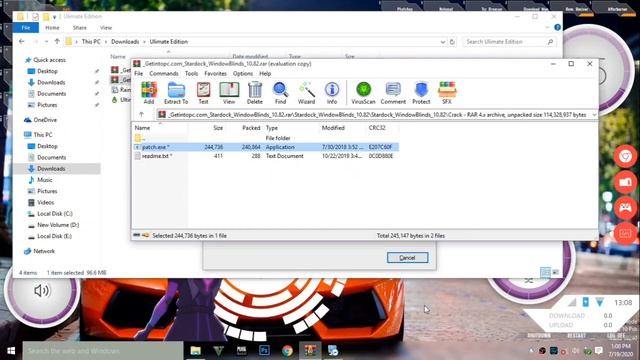
Task: Click the Delete trash icon
Action: coord(255,93)
